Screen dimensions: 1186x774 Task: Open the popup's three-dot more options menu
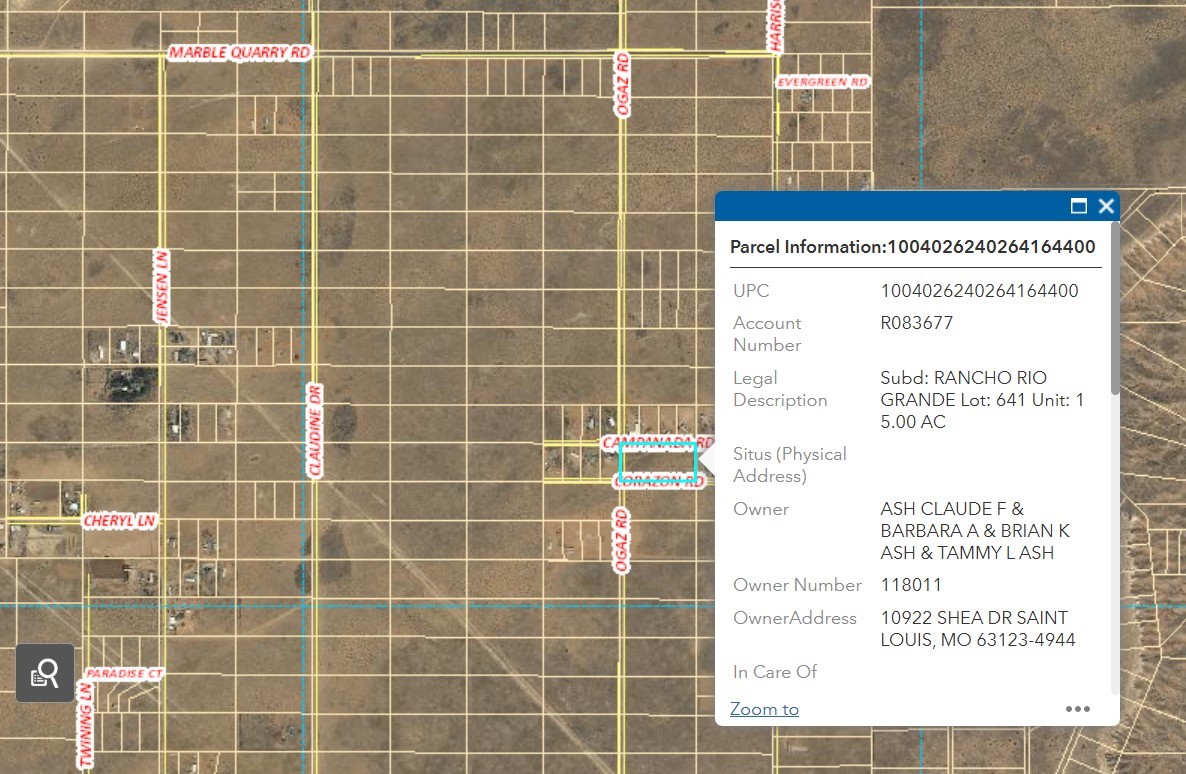point(1077,709)
